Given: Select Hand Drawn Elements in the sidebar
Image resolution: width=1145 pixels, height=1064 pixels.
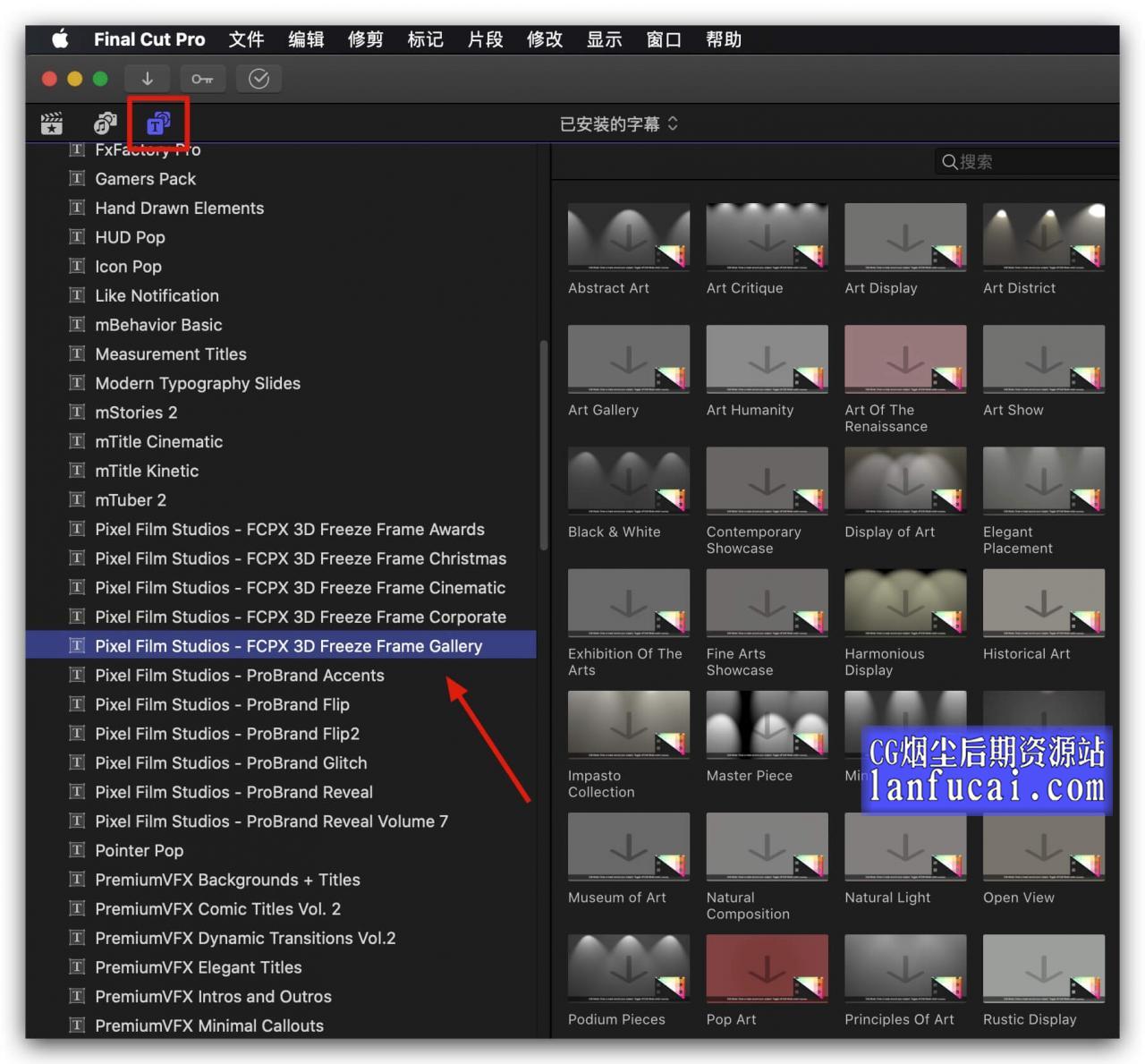Looking at the screenshot, I should click(281, 208).
